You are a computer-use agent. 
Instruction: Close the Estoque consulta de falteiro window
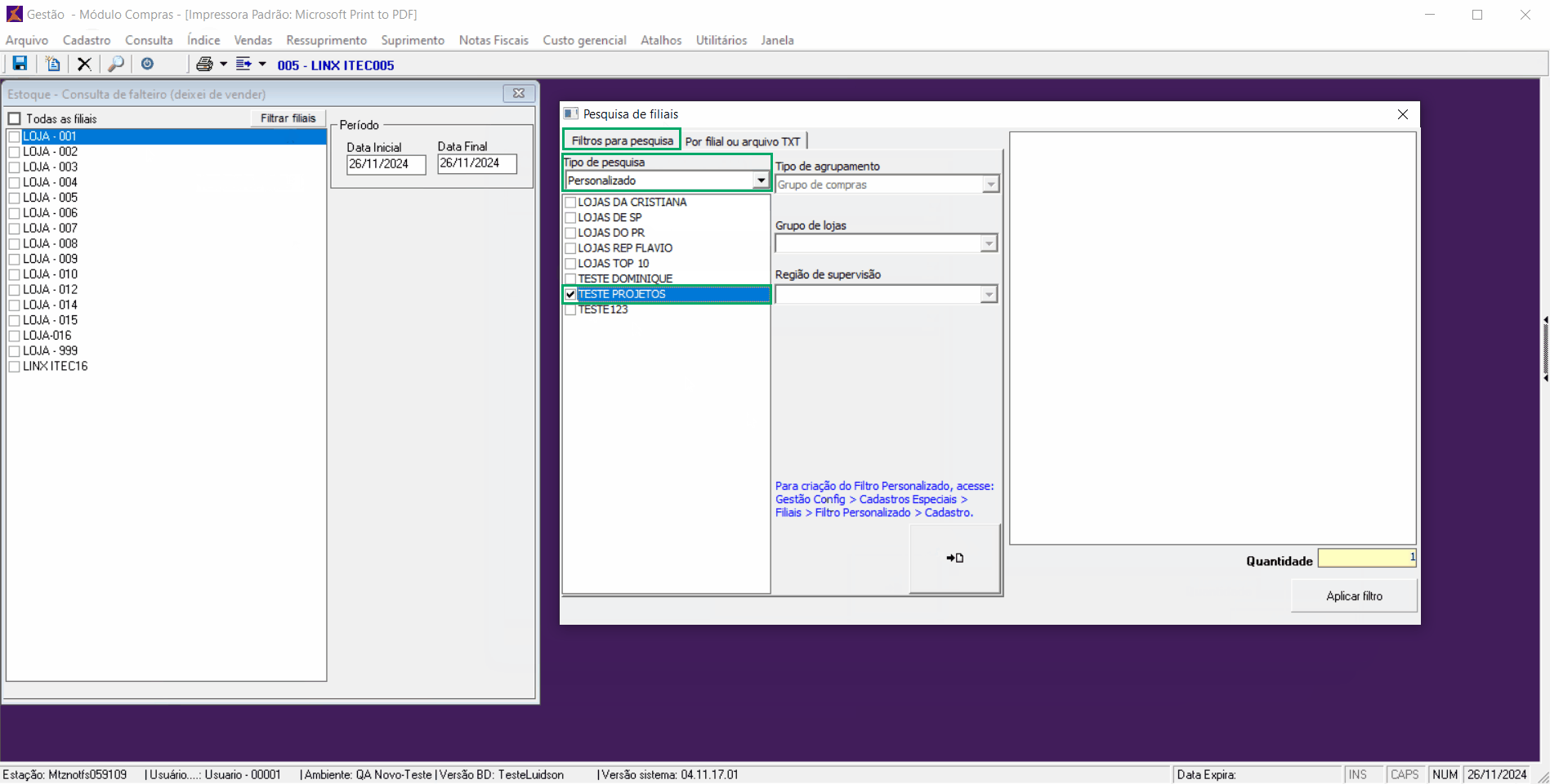(519, 93)
